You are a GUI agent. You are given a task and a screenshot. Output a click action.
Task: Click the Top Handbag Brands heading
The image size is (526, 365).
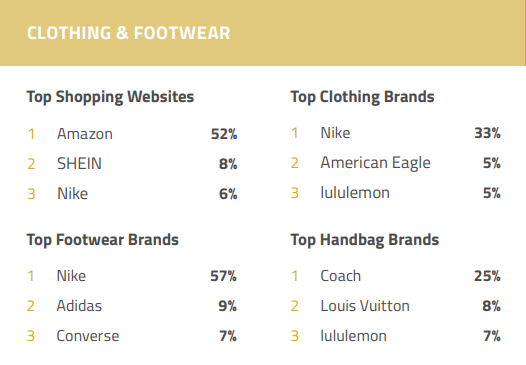coord(365,240)
